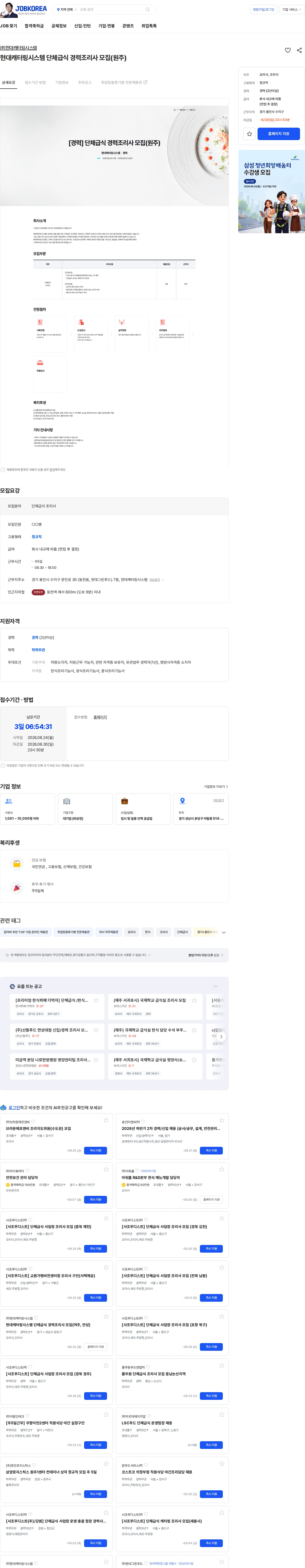The height and width of the screenshot is (1568, 305).
Task: Click the 지도보기 link in 위치 card
Action: tap(219, 800)
